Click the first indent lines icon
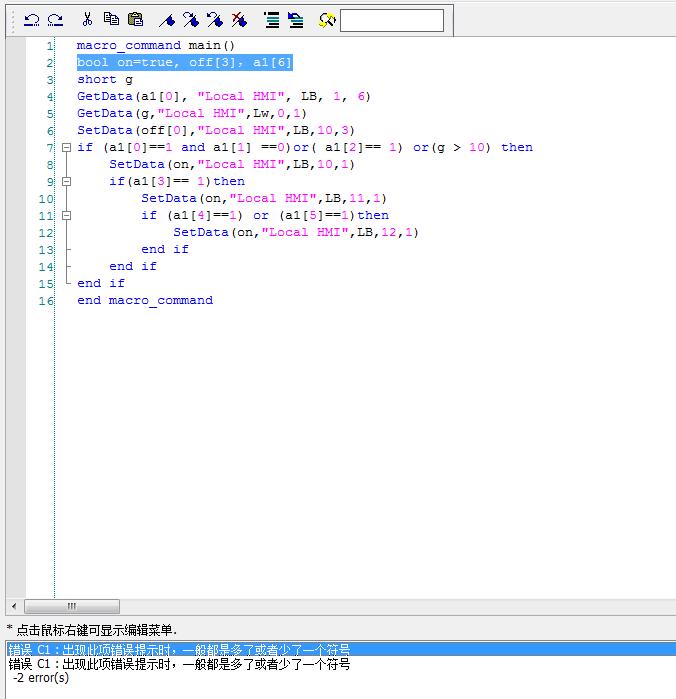Screen dimensions: 676x699 [x=271, y=20]
